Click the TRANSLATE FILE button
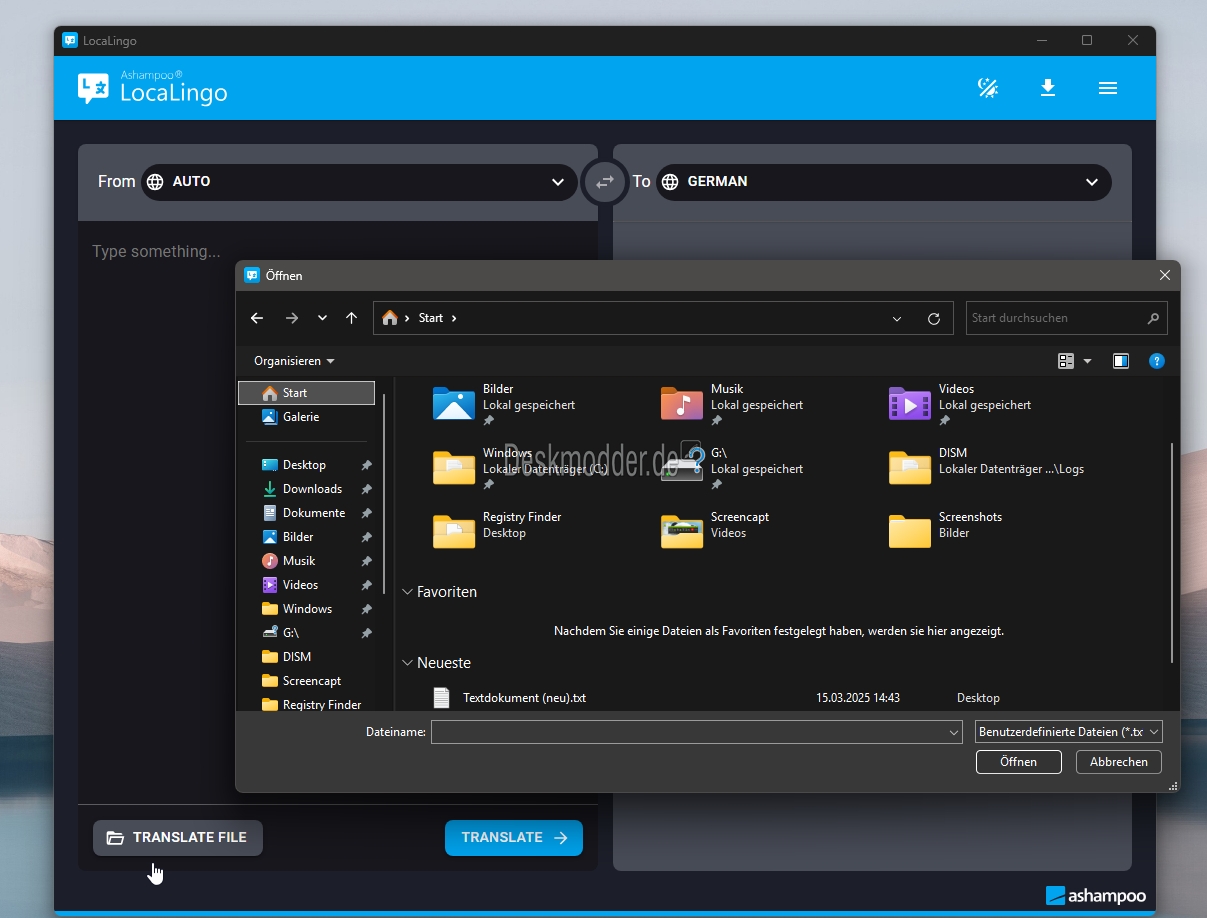The height and width of the screenshot is (918, 1207). [x=178, y=838]
